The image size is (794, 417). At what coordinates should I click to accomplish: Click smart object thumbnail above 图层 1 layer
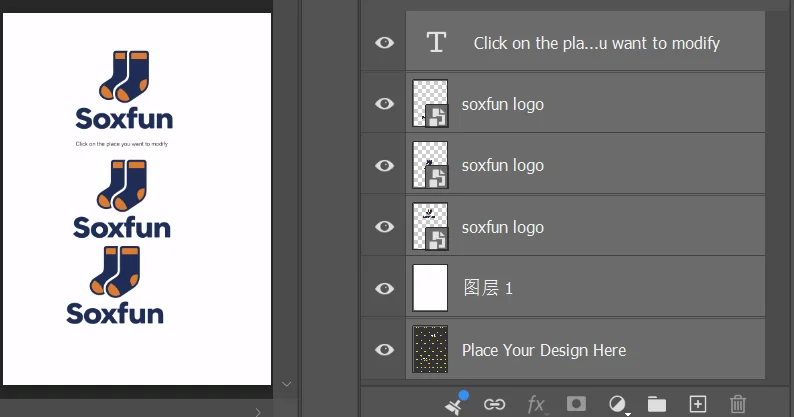pyautogui.click(x=430, y=226)
